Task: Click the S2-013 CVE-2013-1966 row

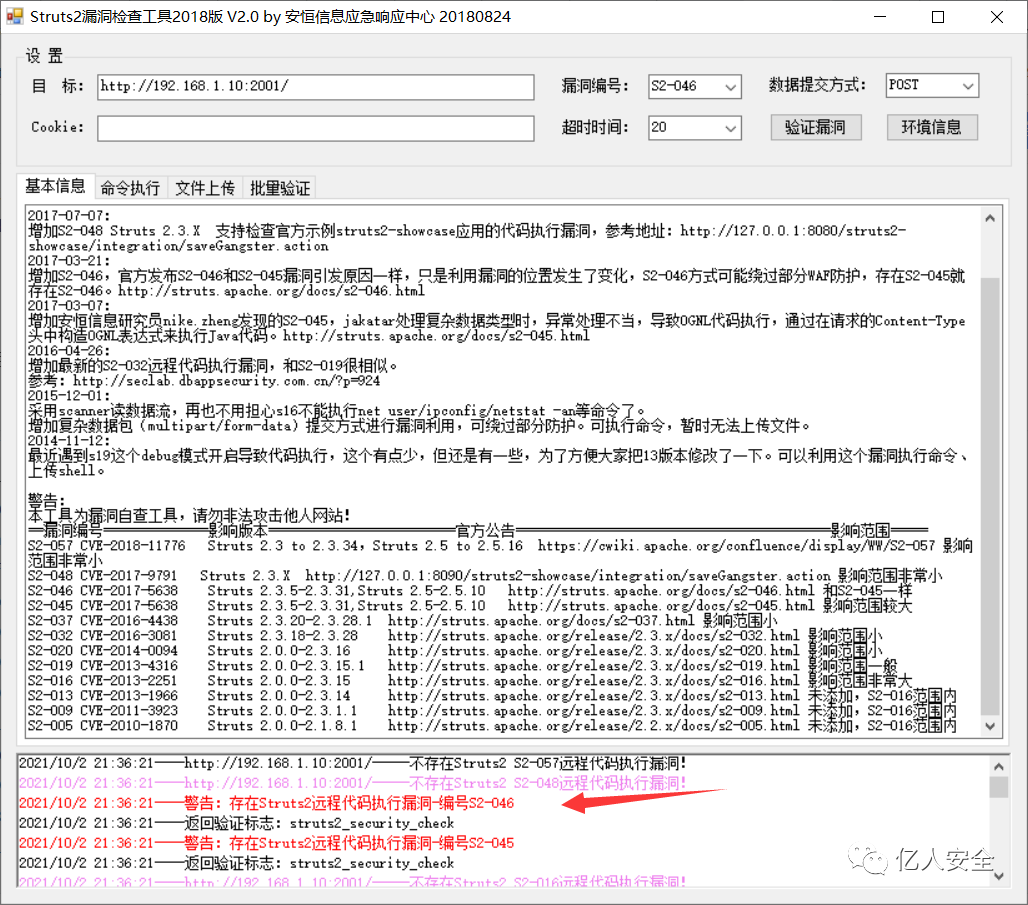Action: tap(492, 696)
